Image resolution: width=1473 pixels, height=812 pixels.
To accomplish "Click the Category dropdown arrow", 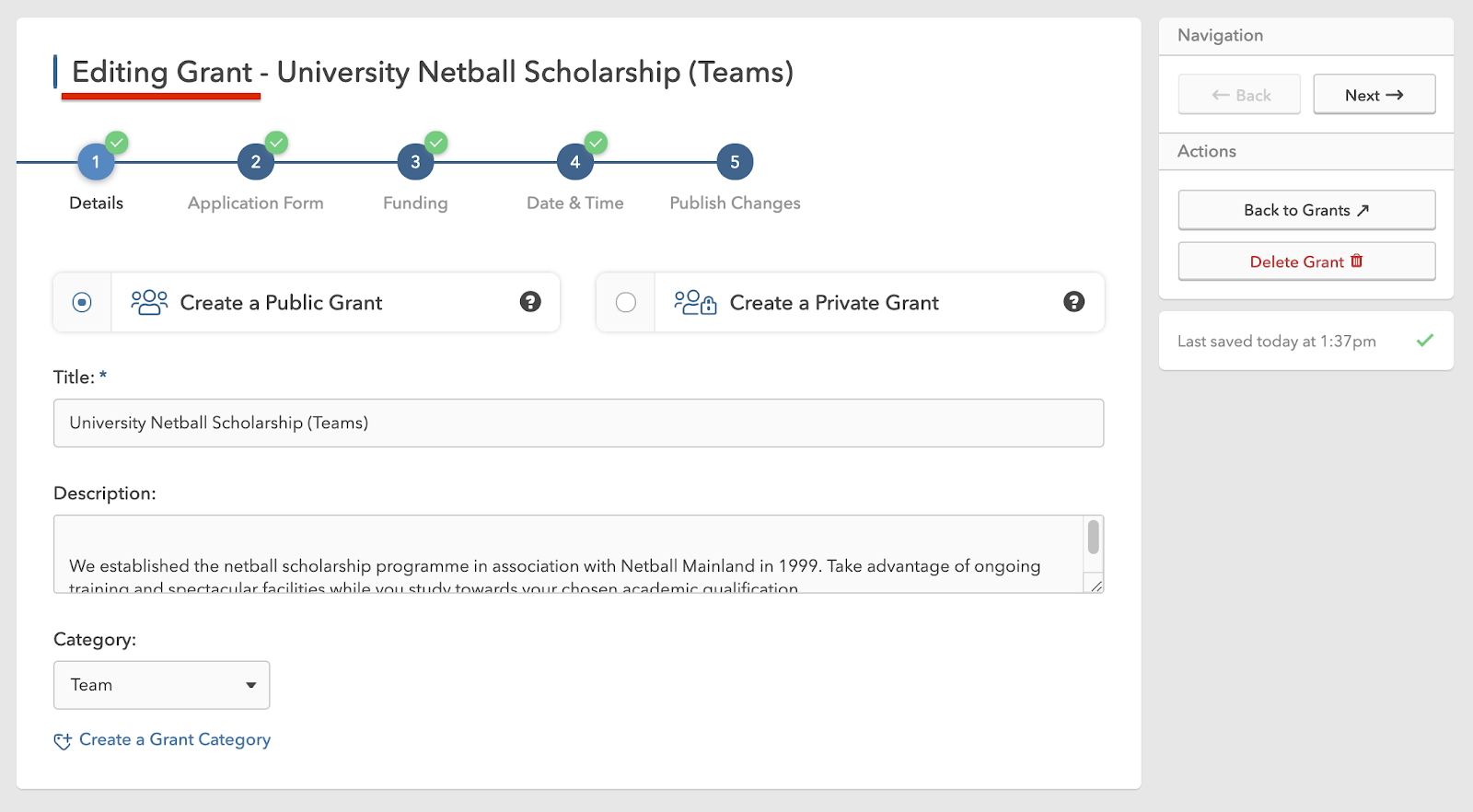I will (x=250, y=685).
